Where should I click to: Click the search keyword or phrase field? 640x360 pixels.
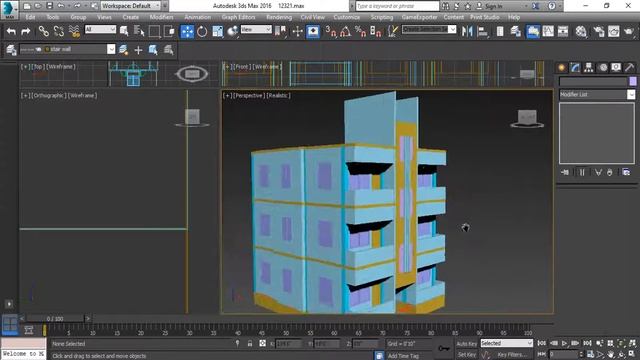click(x=397, y=6)
